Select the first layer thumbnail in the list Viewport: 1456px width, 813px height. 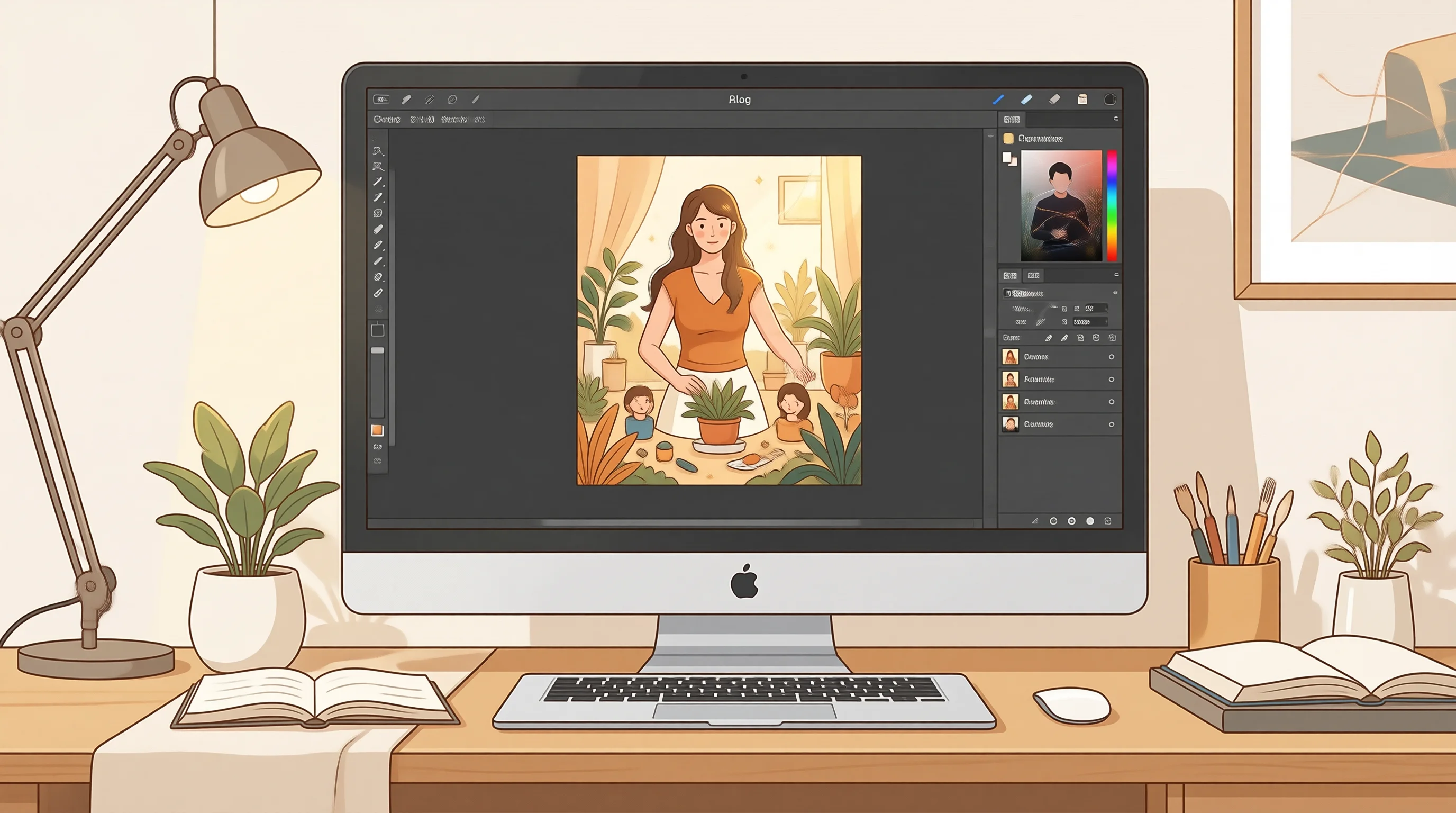[1010, 357]
